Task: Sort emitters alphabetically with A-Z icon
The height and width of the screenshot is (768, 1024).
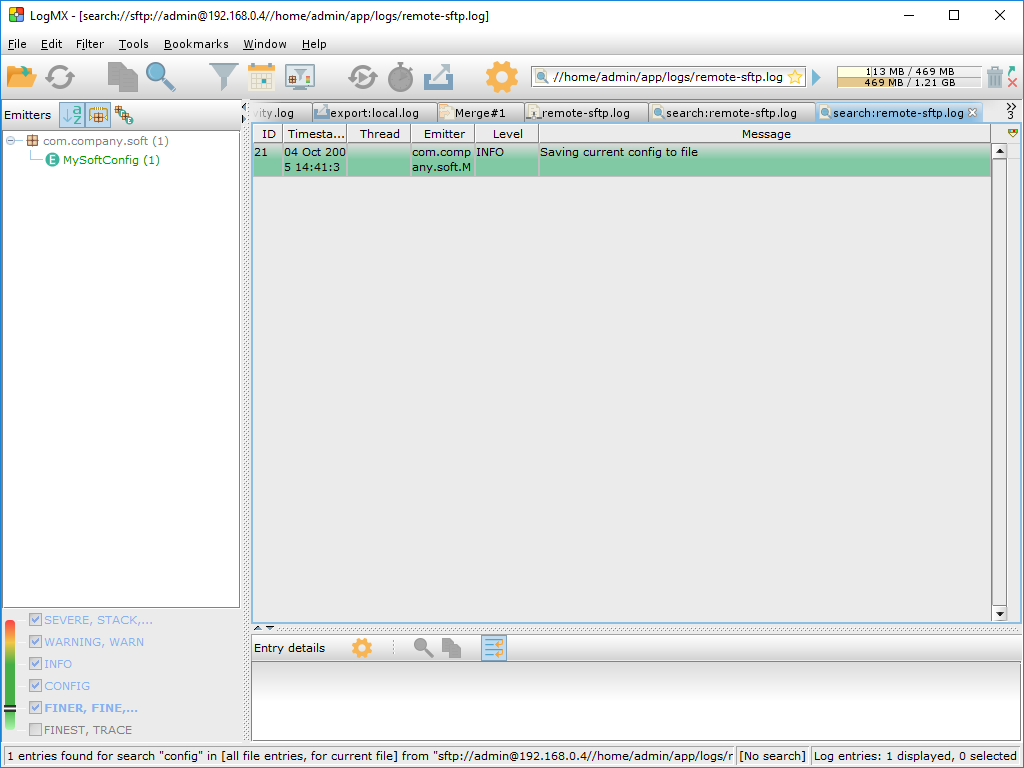Action: tap(72, 115)
